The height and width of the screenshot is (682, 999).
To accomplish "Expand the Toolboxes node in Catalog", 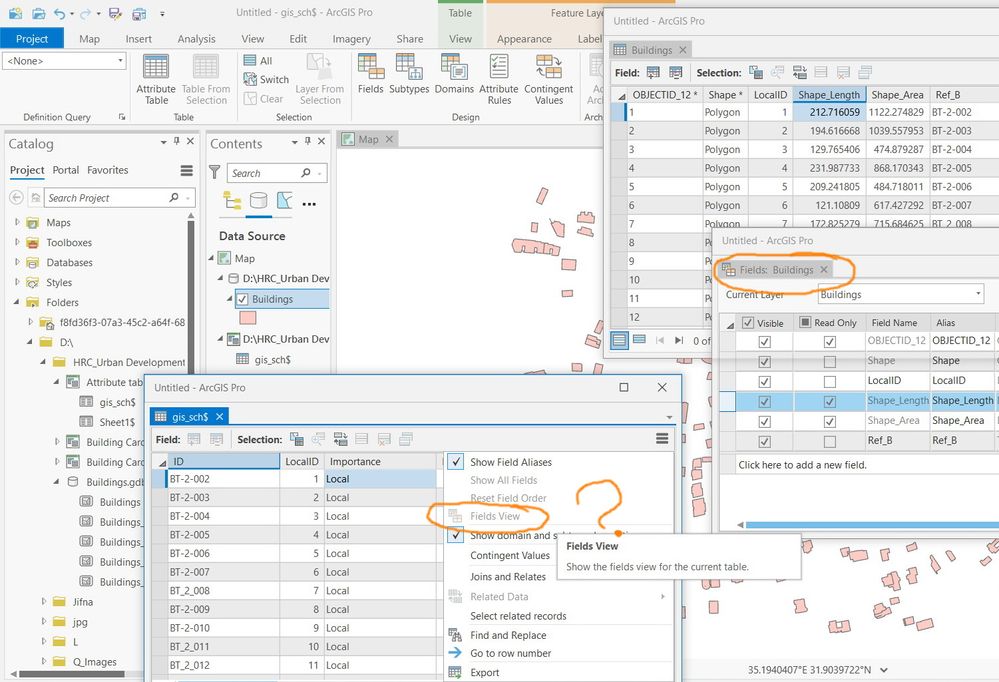I will tap(17, 242).
